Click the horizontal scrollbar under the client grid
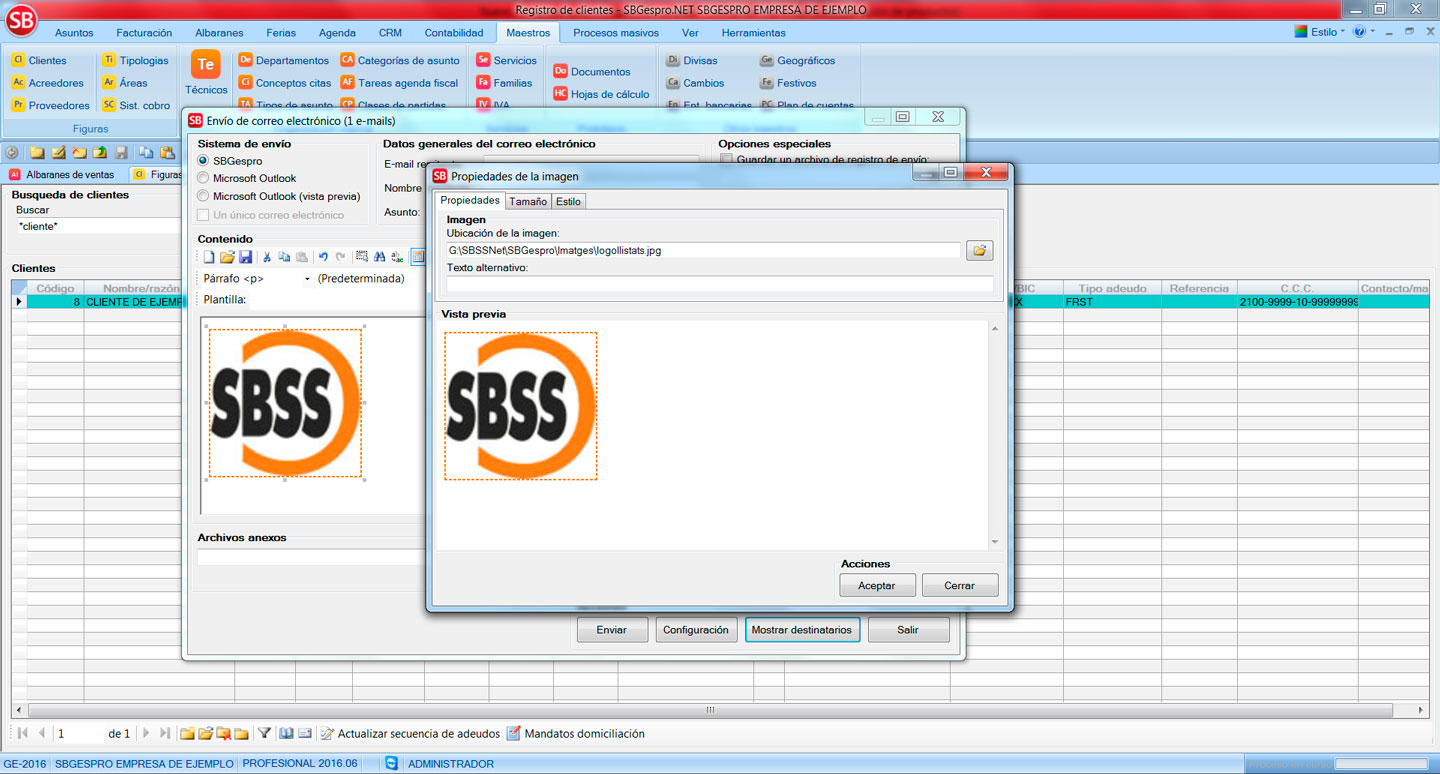1440x774 pixels. [x=710, y=710]
